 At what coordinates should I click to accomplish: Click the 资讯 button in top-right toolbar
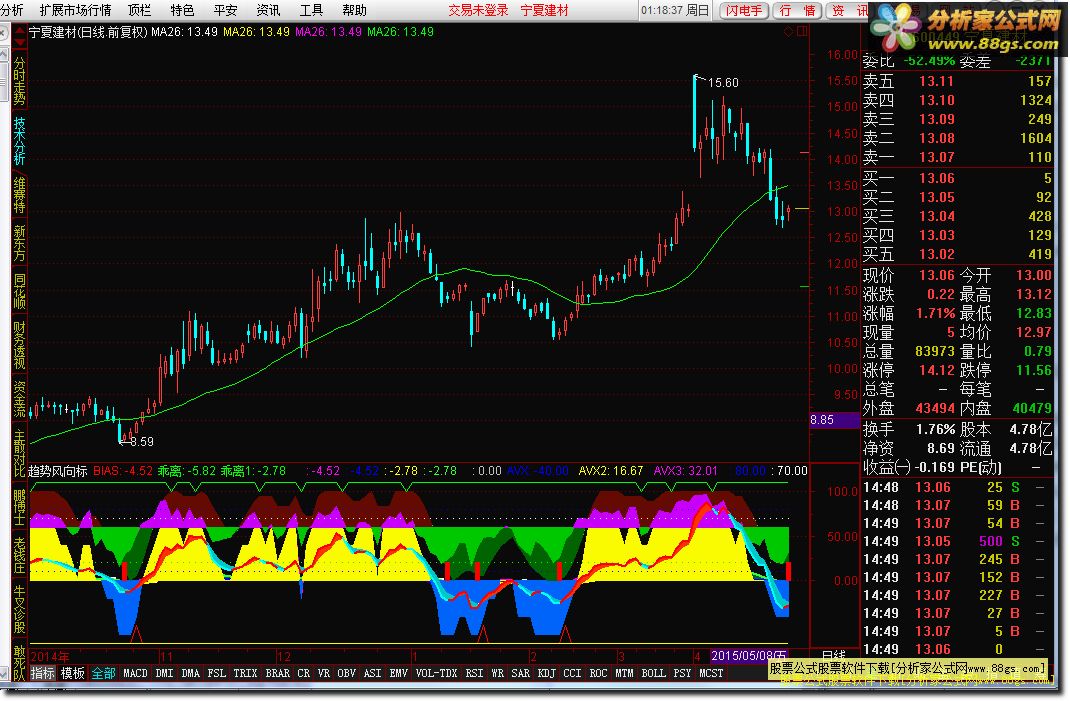pos(848,10)
